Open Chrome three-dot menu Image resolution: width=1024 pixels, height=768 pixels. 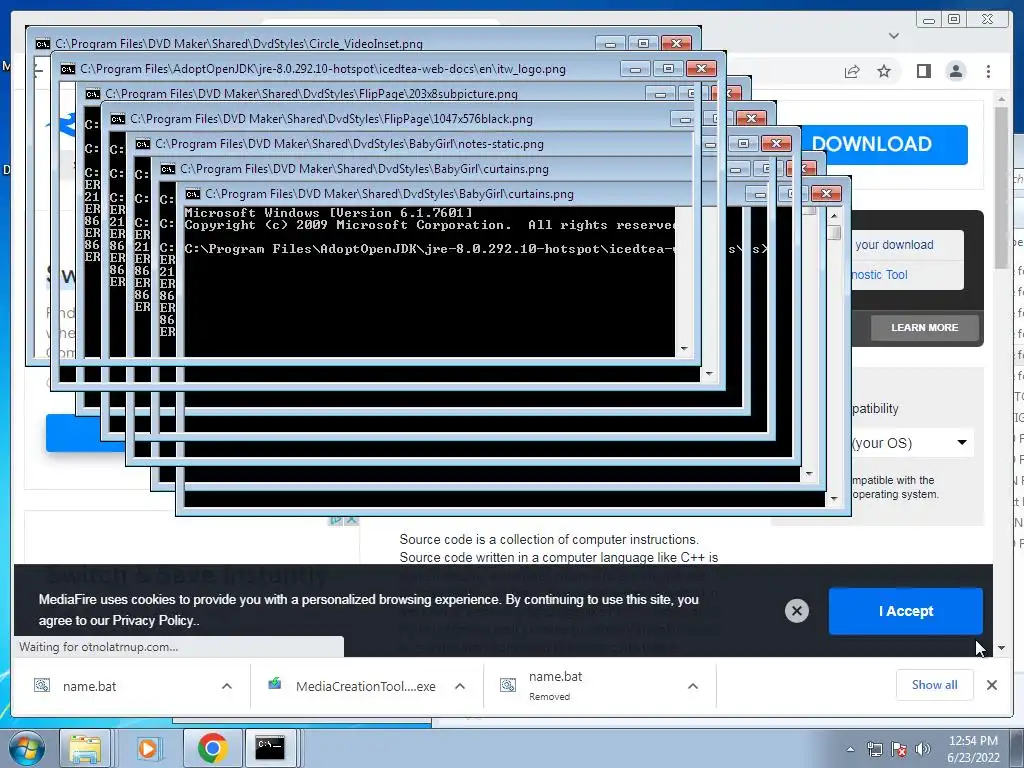(x=988, y=71)
